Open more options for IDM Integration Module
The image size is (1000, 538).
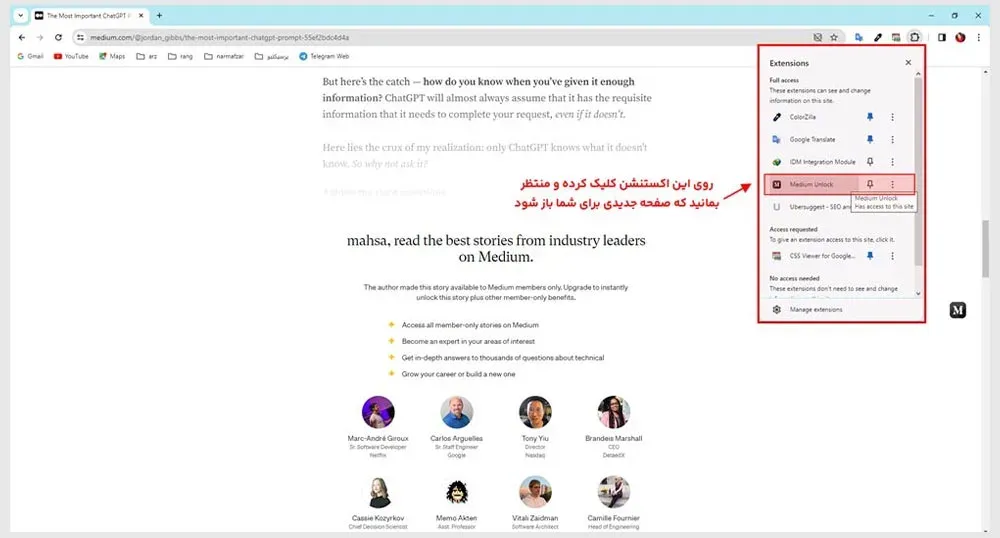892,162
